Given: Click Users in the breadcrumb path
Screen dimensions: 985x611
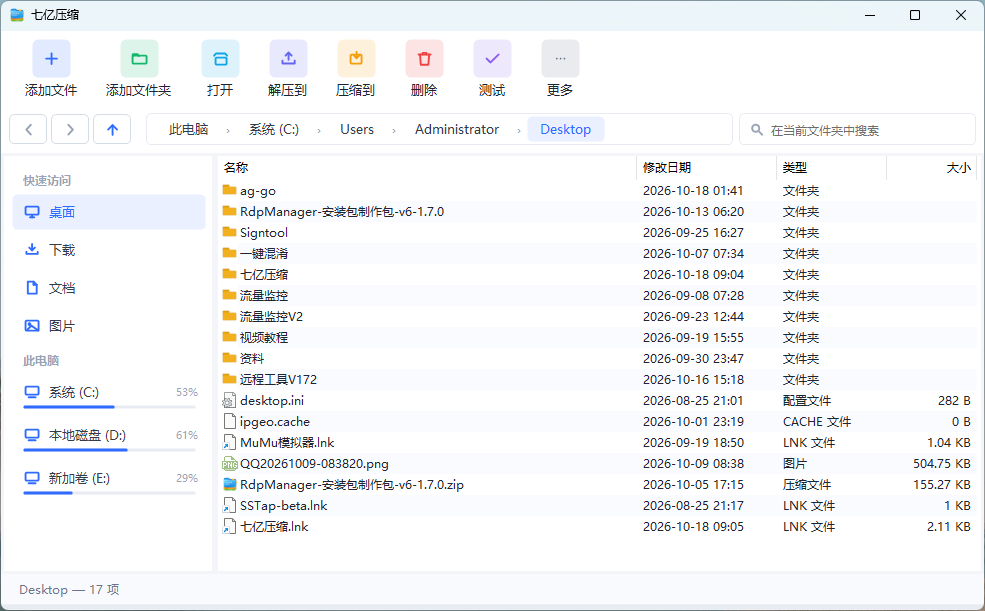Looking at the screenshot, I should (357, 129).
